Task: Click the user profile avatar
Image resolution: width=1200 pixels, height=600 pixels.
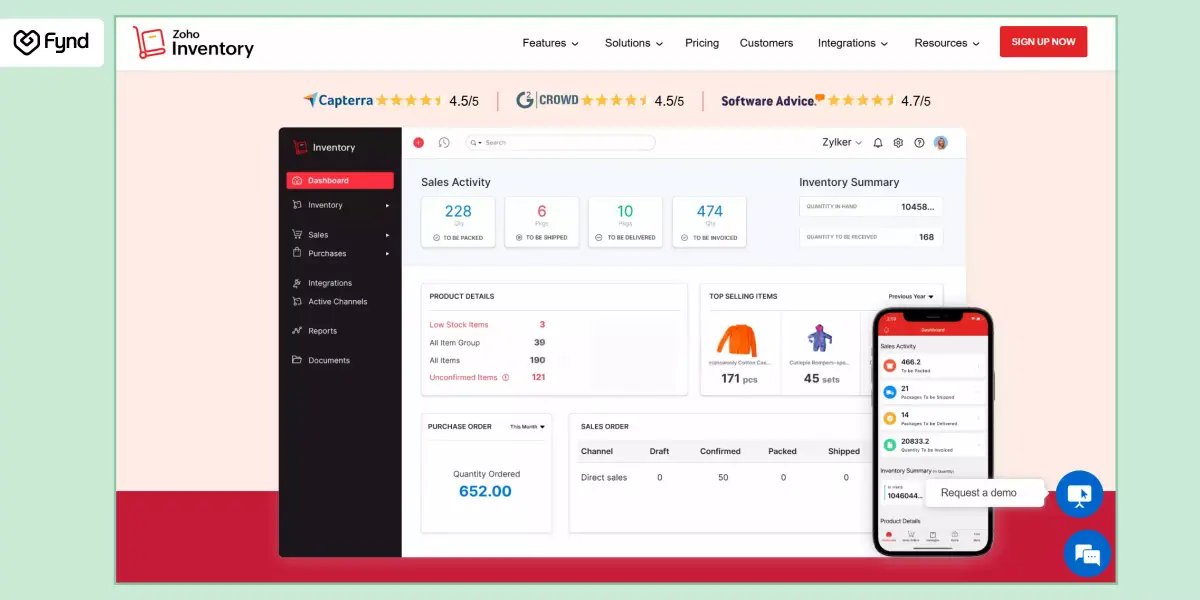Action: coord(941,143)
